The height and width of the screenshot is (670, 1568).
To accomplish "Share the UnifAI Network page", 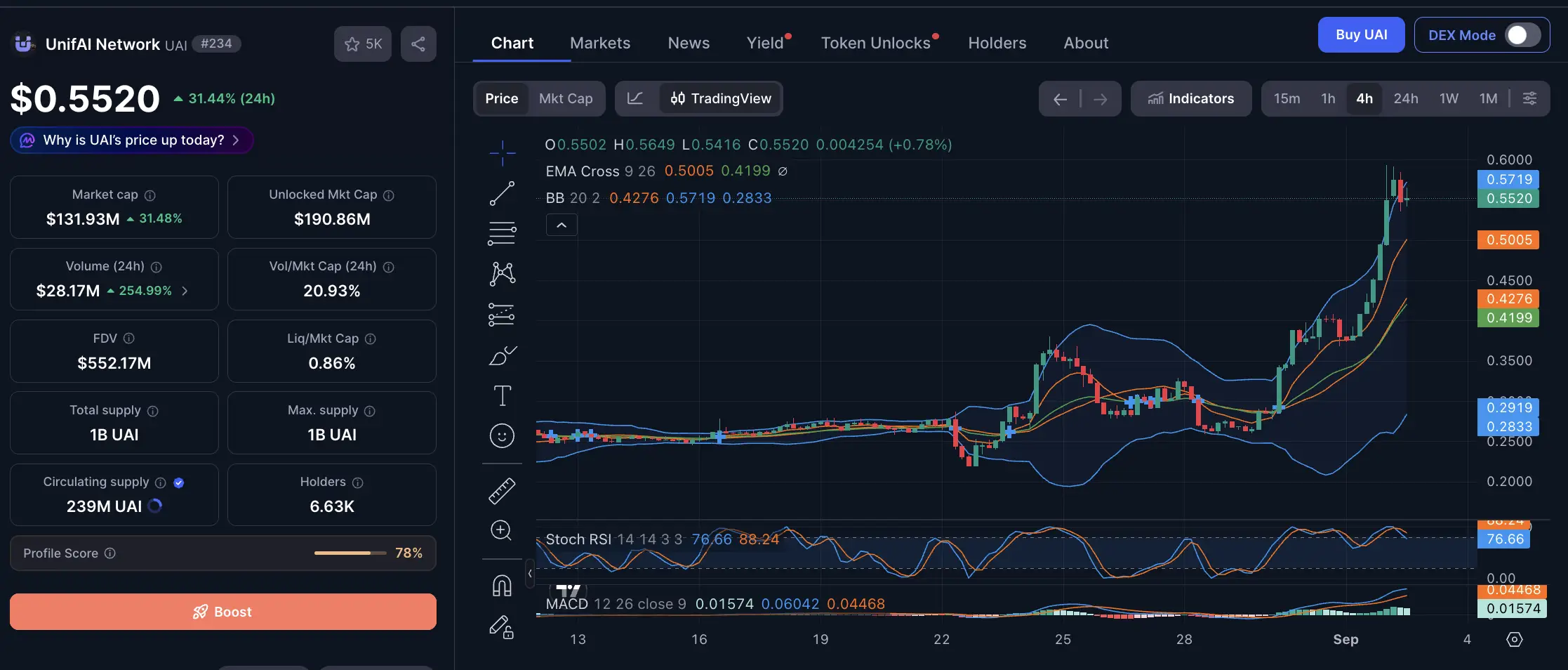I will pos(418,44).
